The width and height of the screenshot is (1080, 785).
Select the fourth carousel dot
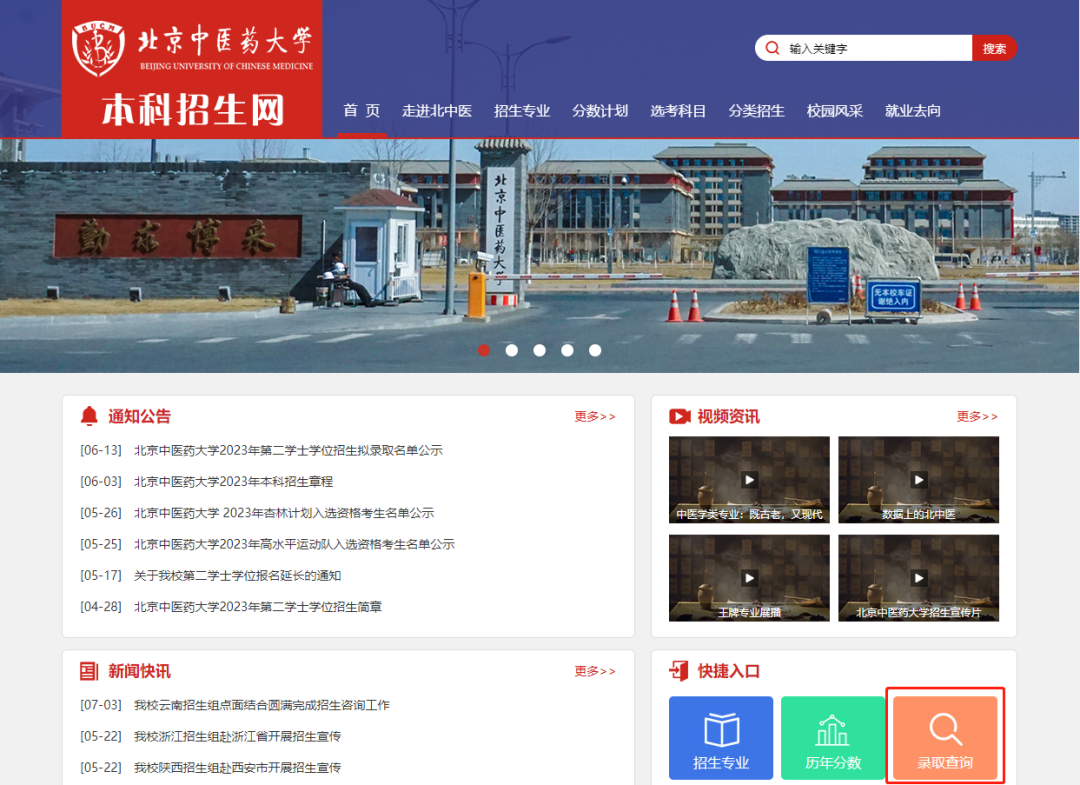coord(568,350)
